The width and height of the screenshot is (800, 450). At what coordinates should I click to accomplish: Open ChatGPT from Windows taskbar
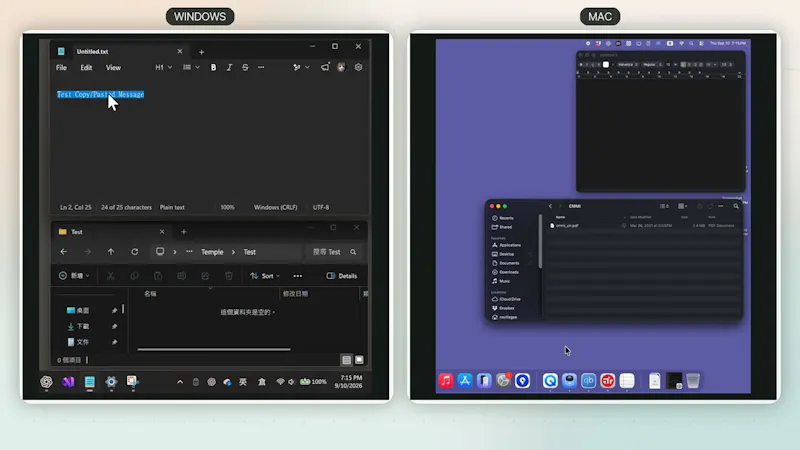[46, 382]
